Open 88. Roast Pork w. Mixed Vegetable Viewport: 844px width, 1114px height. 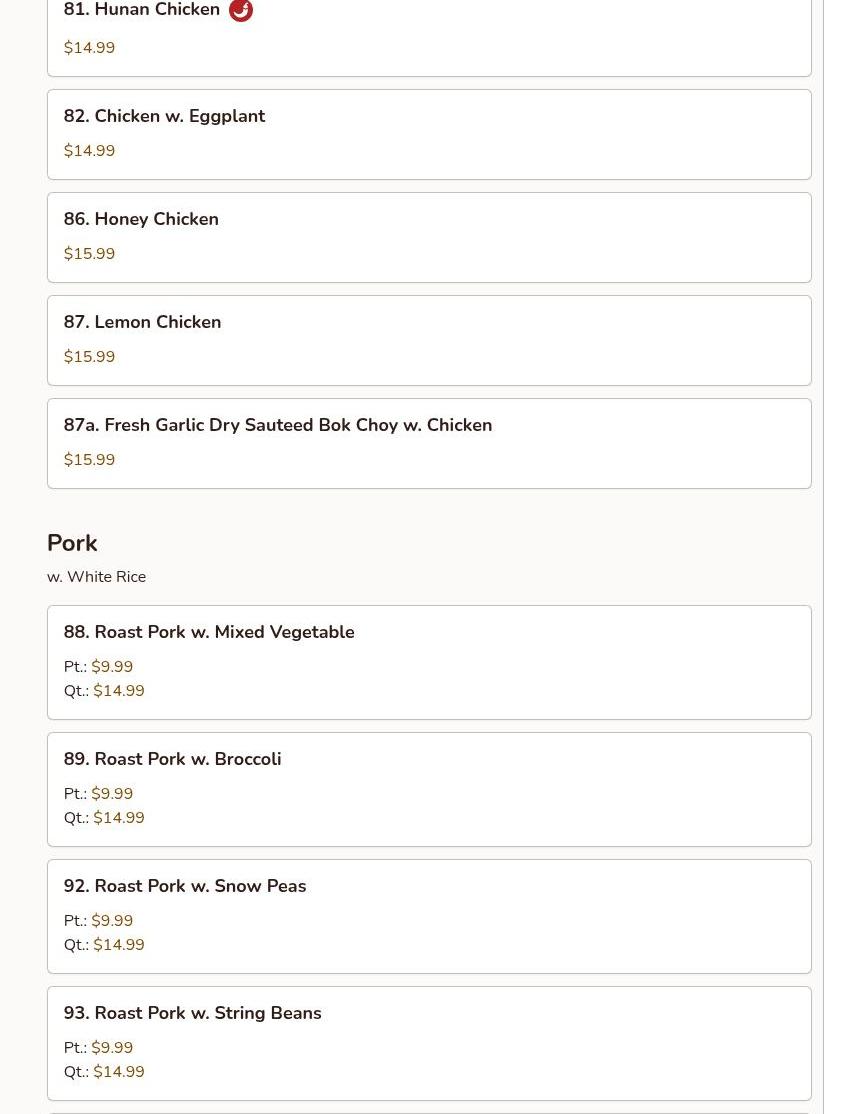point(208,632)
